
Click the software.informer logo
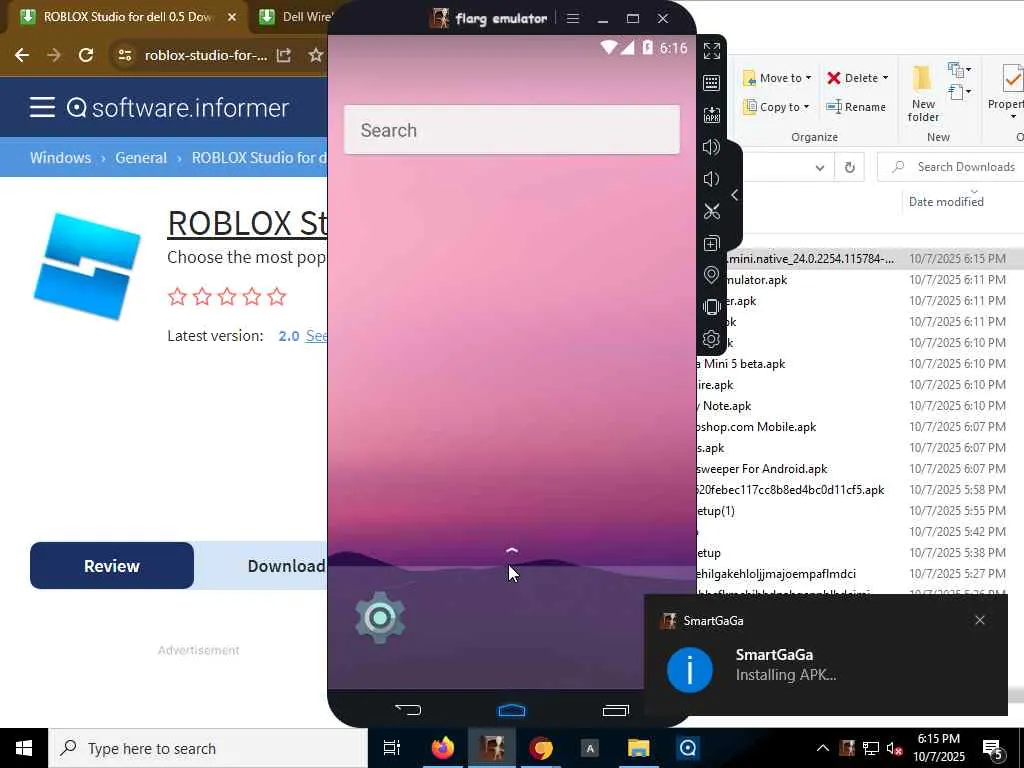point(178,108)
